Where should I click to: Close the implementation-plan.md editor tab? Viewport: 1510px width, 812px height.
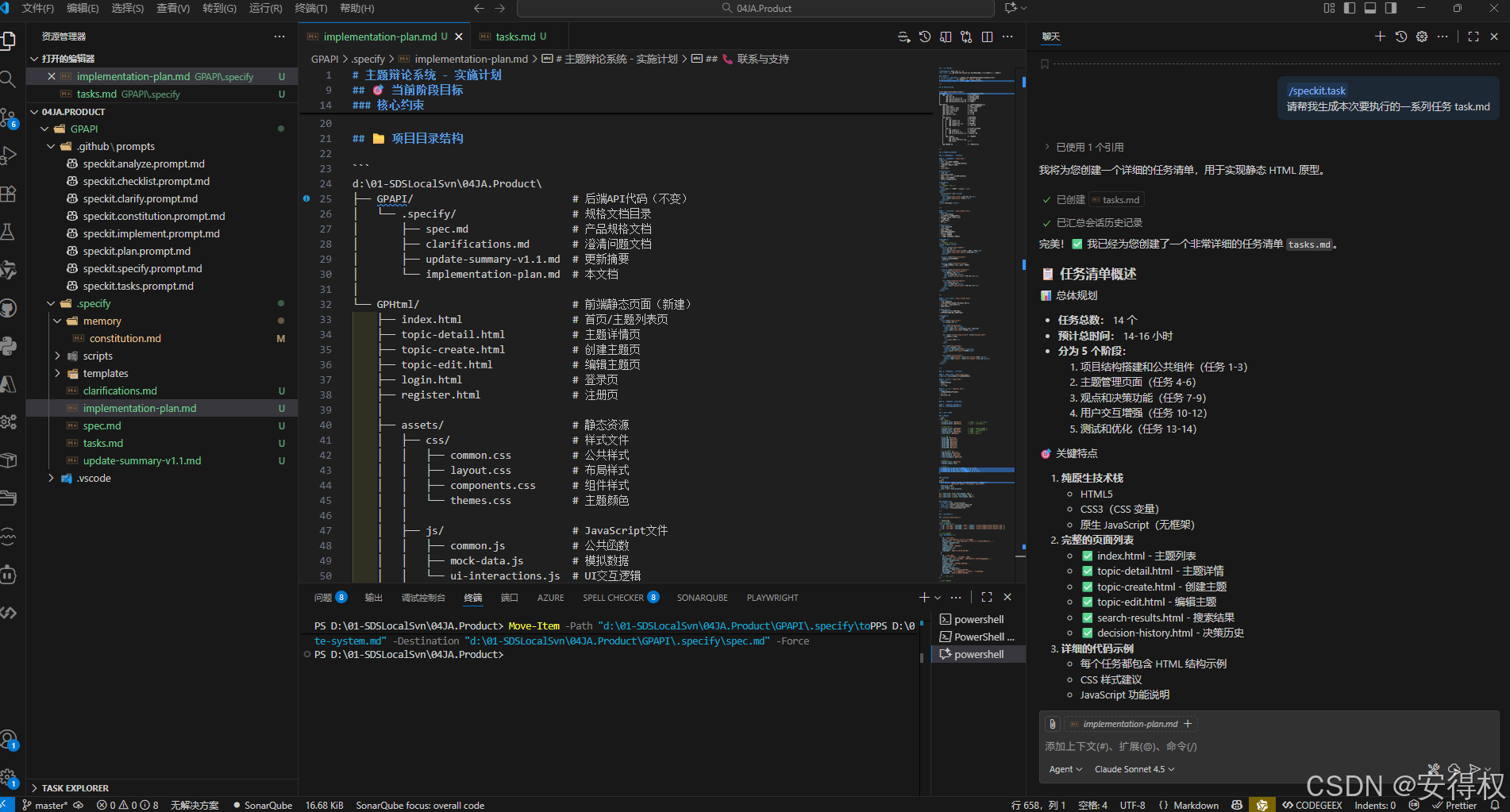459,37
